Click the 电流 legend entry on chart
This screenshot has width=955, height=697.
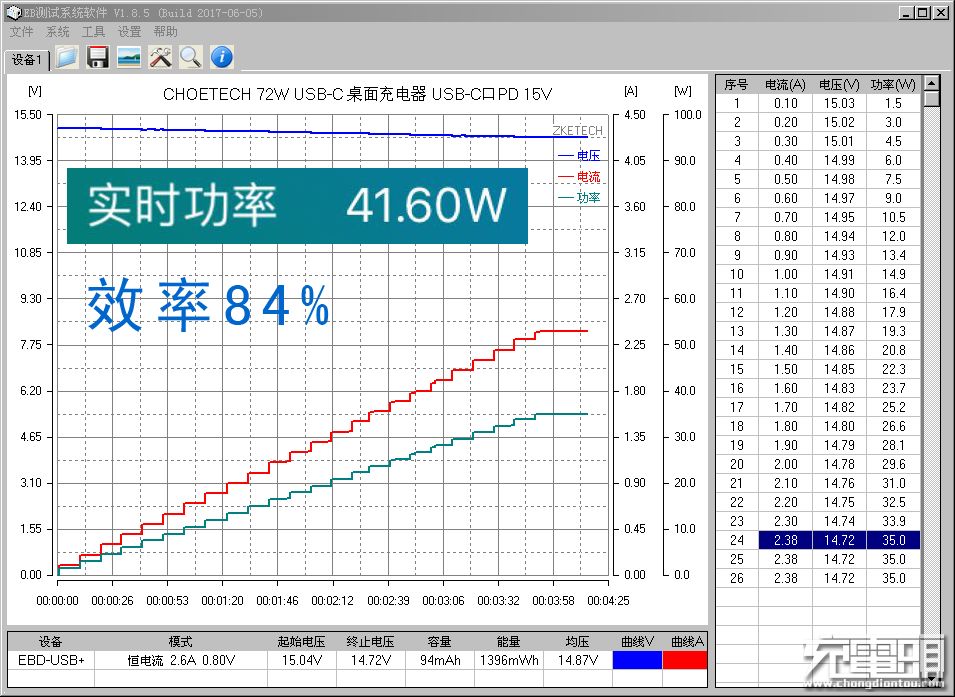tap(579, 177)
